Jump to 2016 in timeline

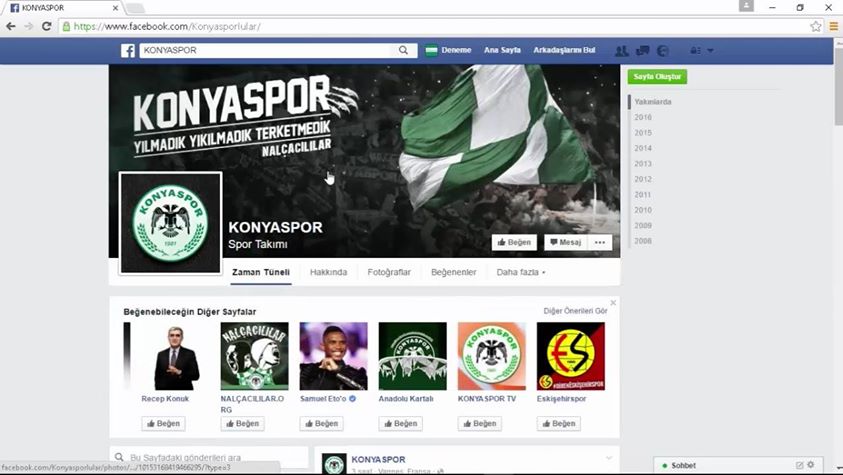click(x=643, y=117)
